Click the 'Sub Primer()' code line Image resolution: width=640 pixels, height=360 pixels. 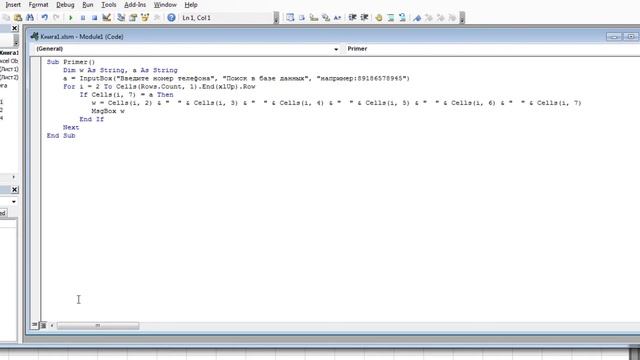71,62
